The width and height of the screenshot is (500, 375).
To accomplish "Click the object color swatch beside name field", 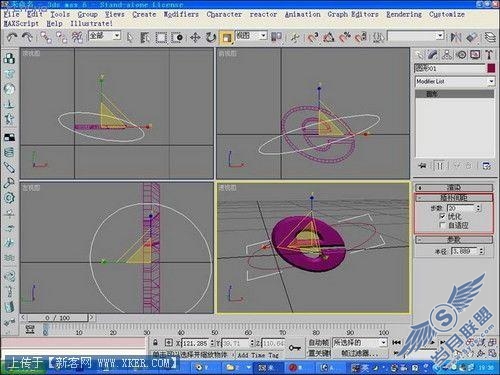I will tap(491, 68).
